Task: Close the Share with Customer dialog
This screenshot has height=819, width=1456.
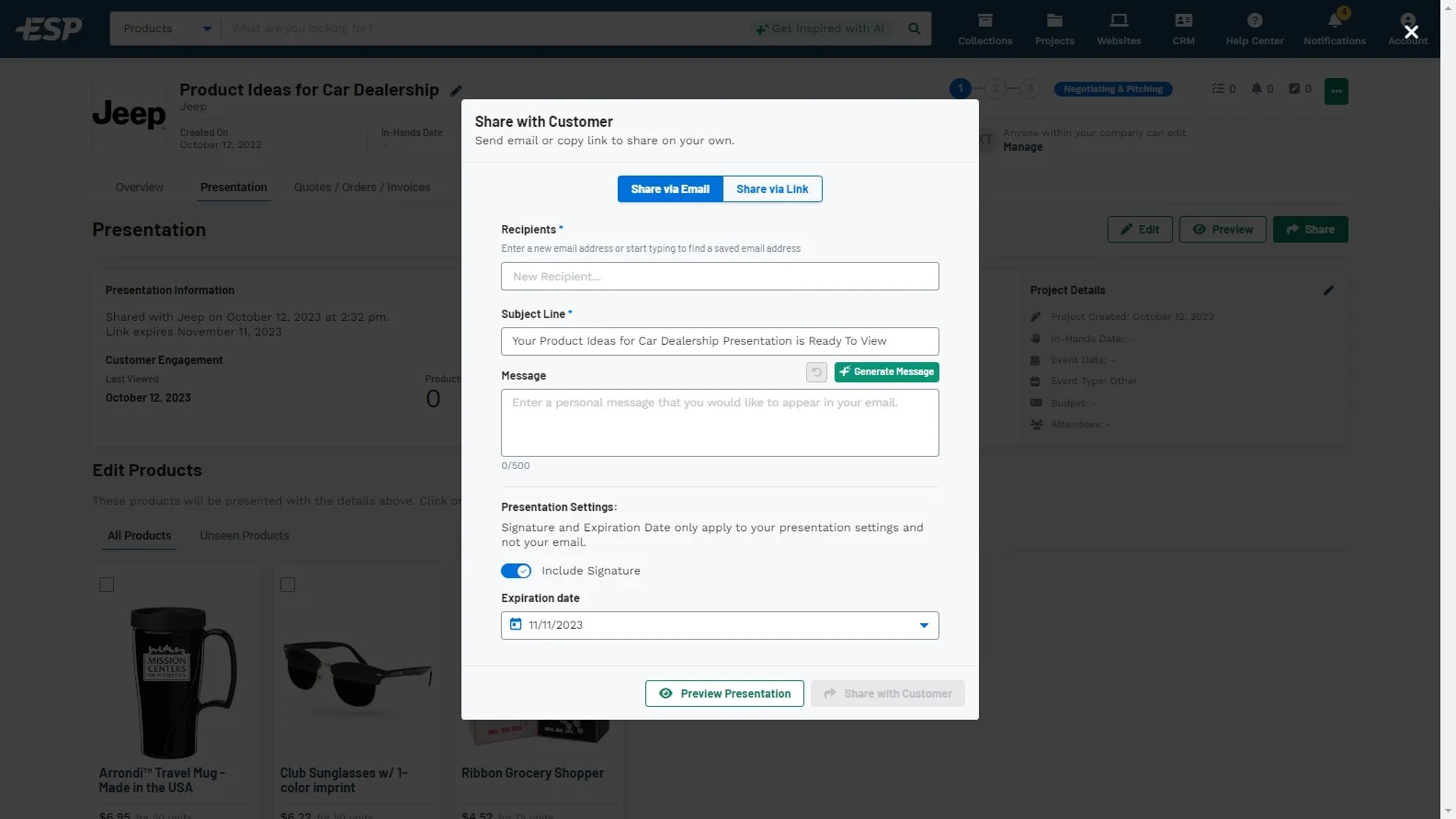Action: pos(1411,32)
